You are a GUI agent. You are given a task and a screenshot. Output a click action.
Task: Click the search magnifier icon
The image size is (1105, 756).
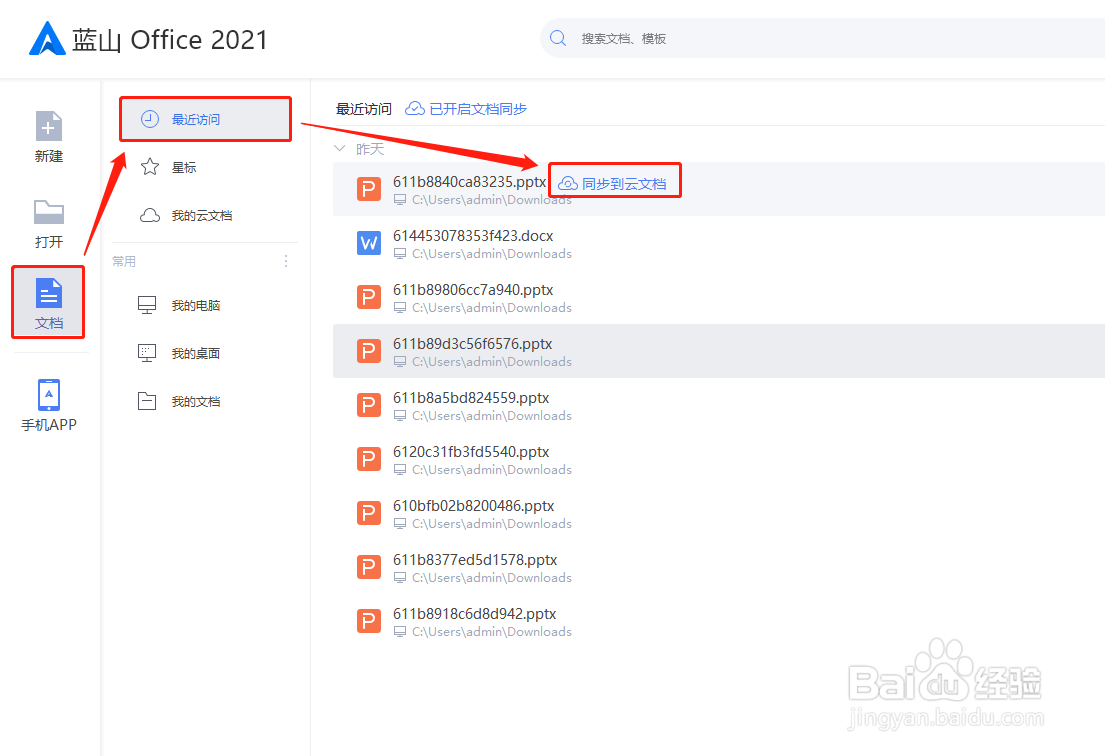557,38
